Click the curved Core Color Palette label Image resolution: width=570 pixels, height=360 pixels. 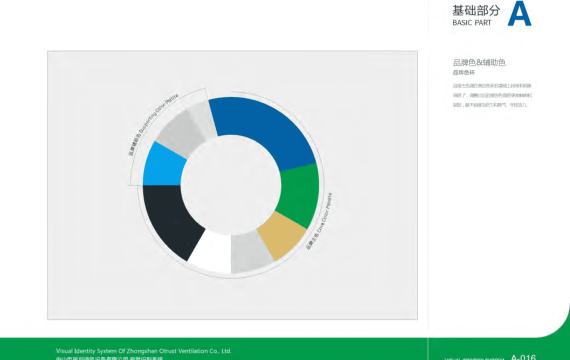tap(319, 221)
